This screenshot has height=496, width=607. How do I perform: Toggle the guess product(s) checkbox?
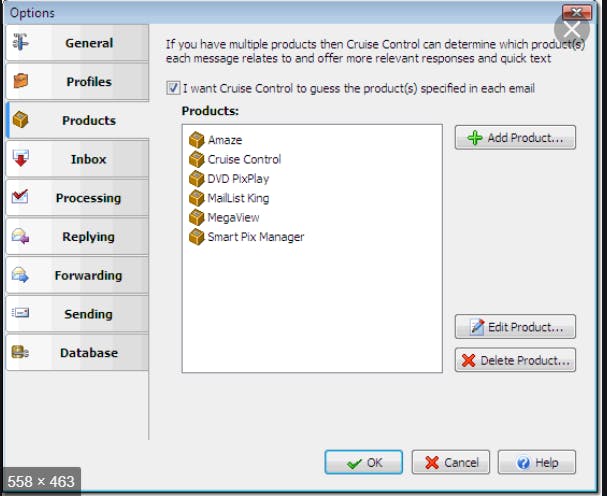173,88
